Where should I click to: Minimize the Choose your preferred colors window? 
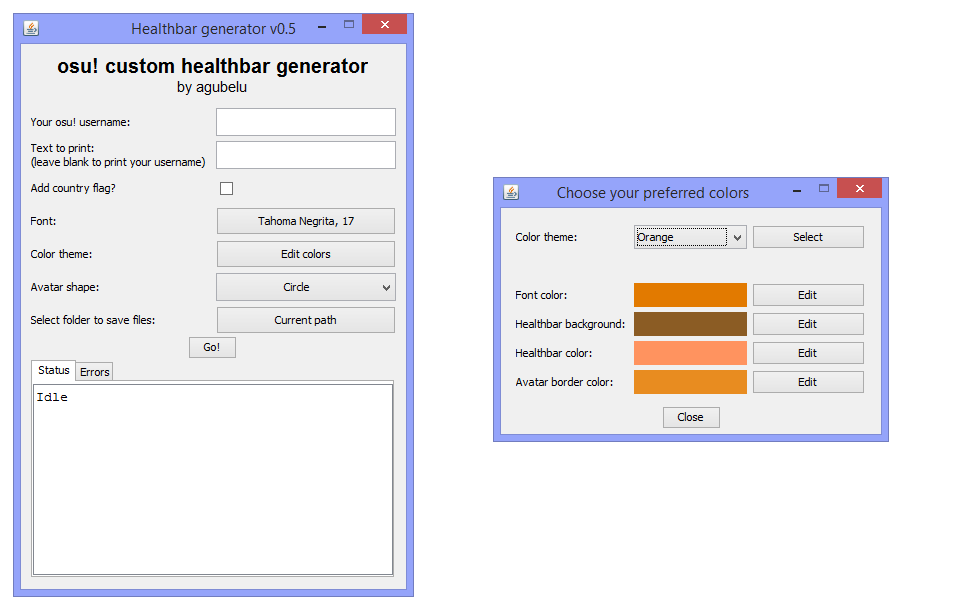[x=797, y=190]
